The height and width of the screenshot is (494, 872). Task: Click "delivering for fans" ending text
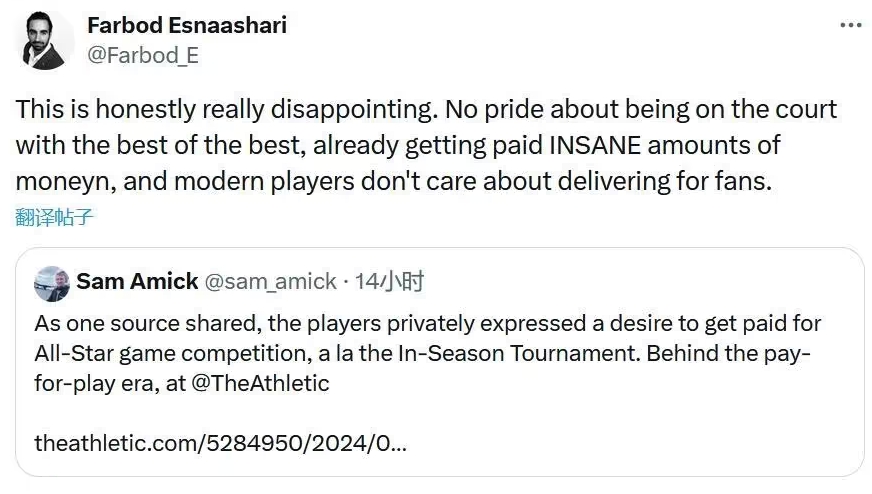665,181
